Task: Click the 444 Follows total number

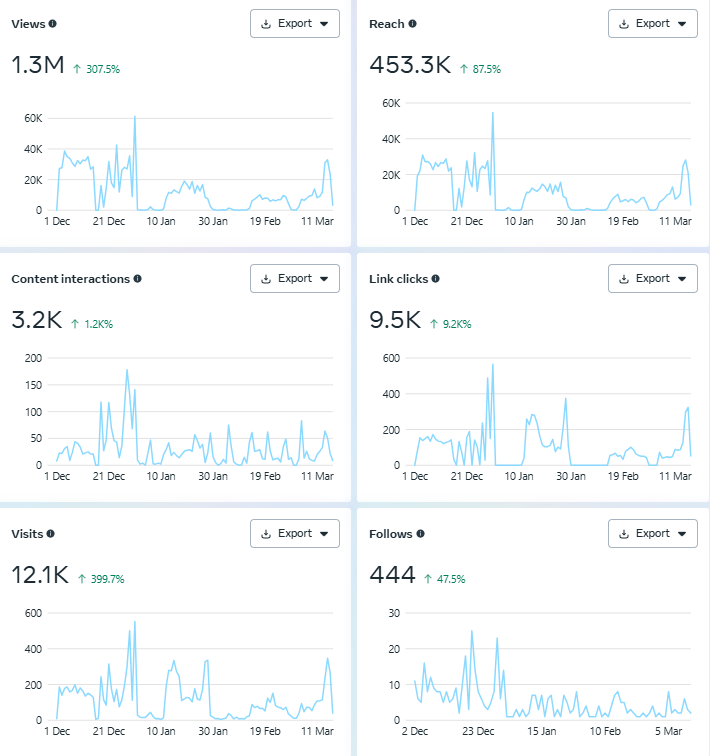Action: click(393, 576)
